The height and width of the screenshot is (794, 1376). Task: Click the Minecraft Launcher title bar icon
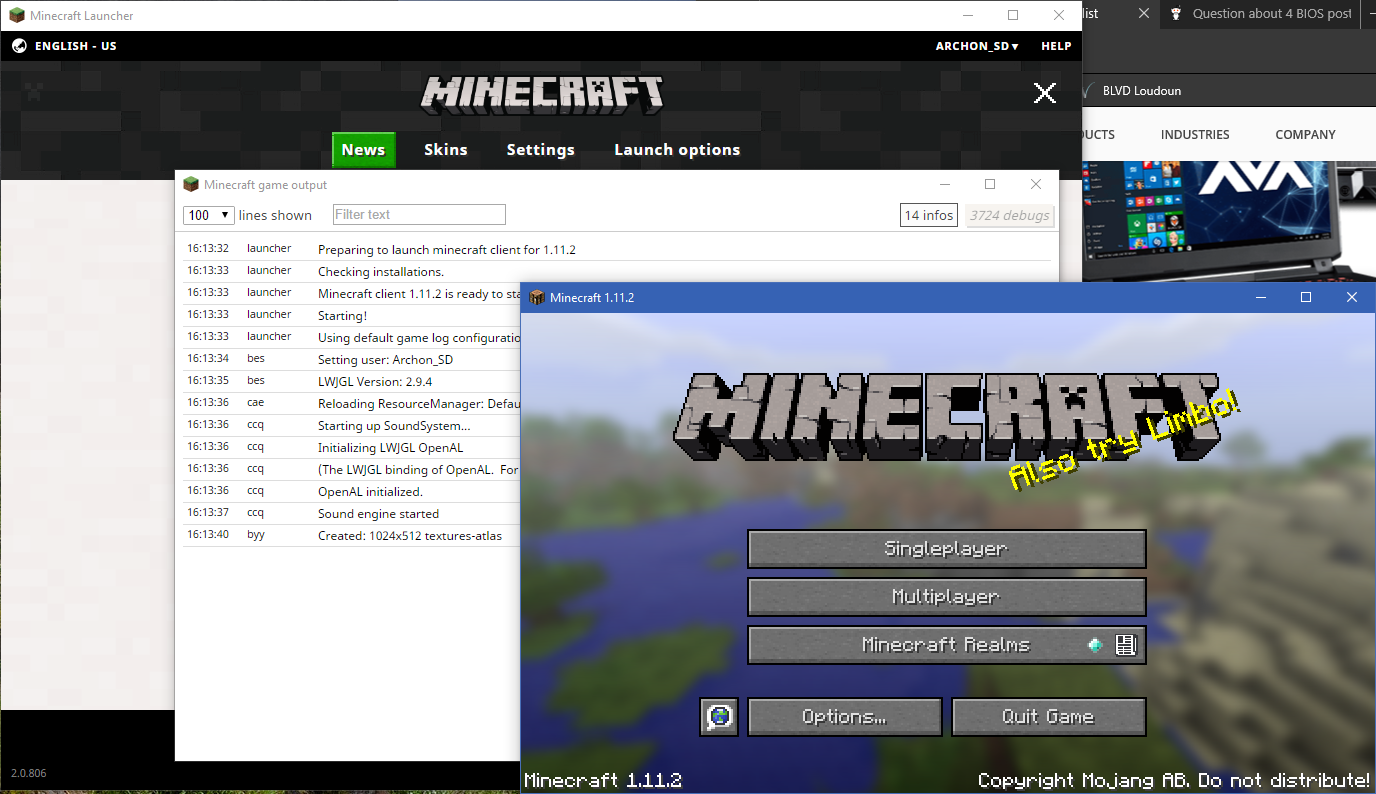17,15
